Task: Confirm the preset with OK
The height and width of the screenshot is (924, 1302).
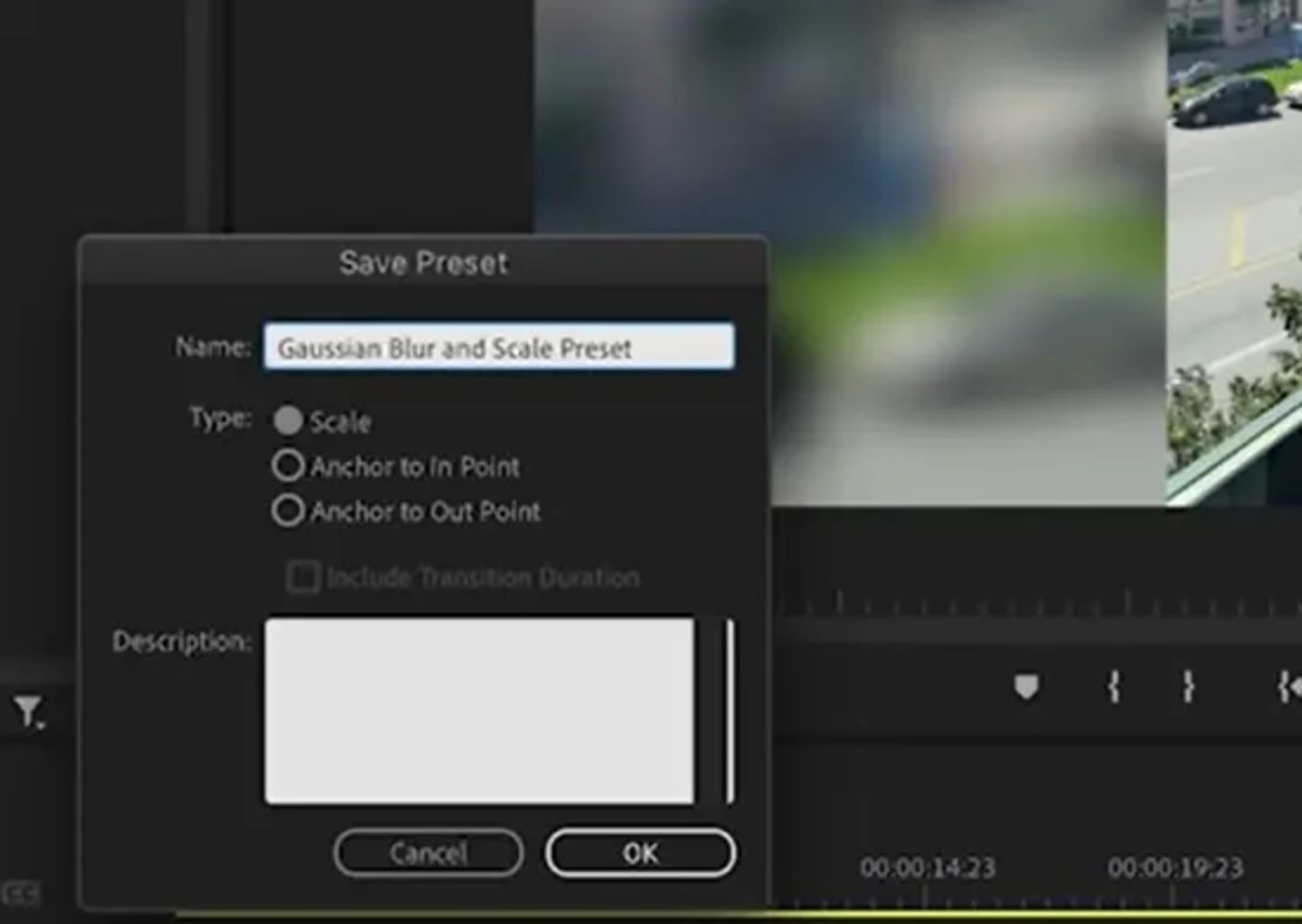Action: tap(641, 852)
